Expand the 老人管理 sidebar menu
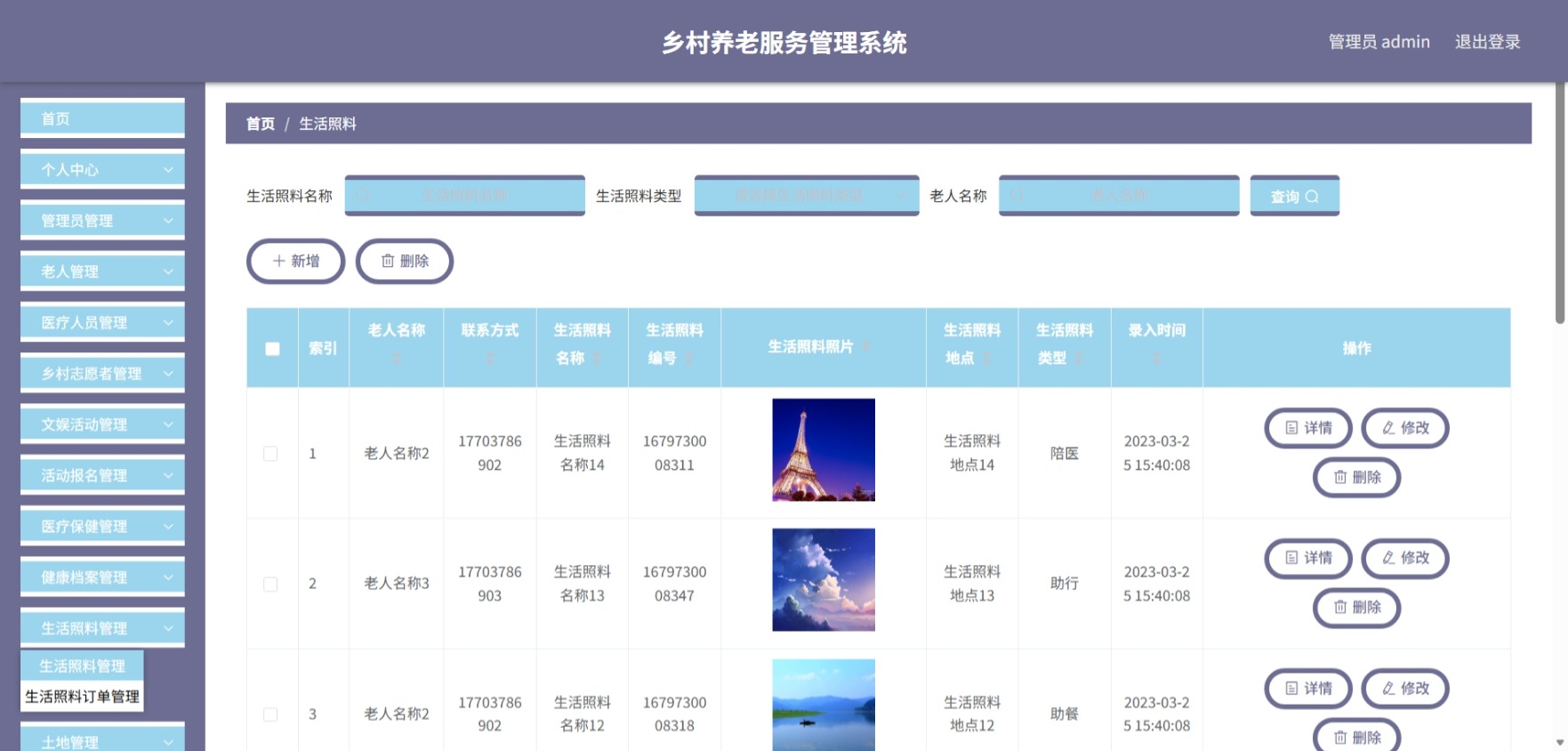The width and height of the screenshot is (1568, 751). (102, 271)
